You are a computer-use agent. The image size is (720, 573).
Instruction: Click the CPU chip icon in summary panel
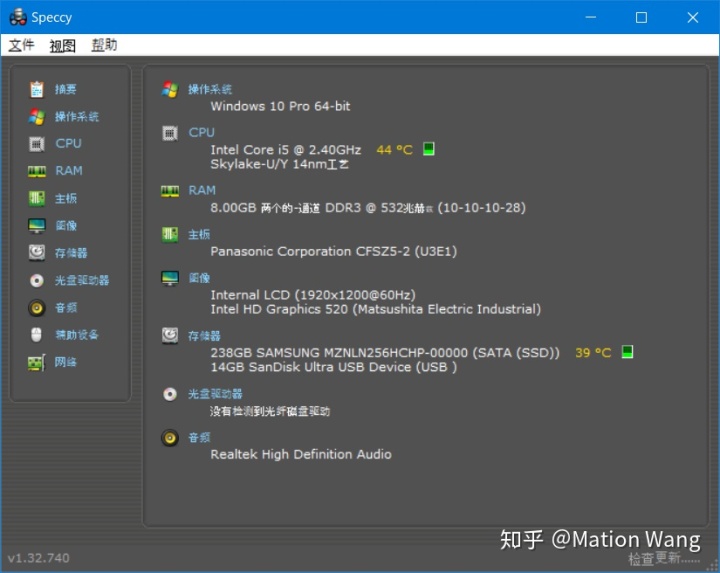point(170,134)
